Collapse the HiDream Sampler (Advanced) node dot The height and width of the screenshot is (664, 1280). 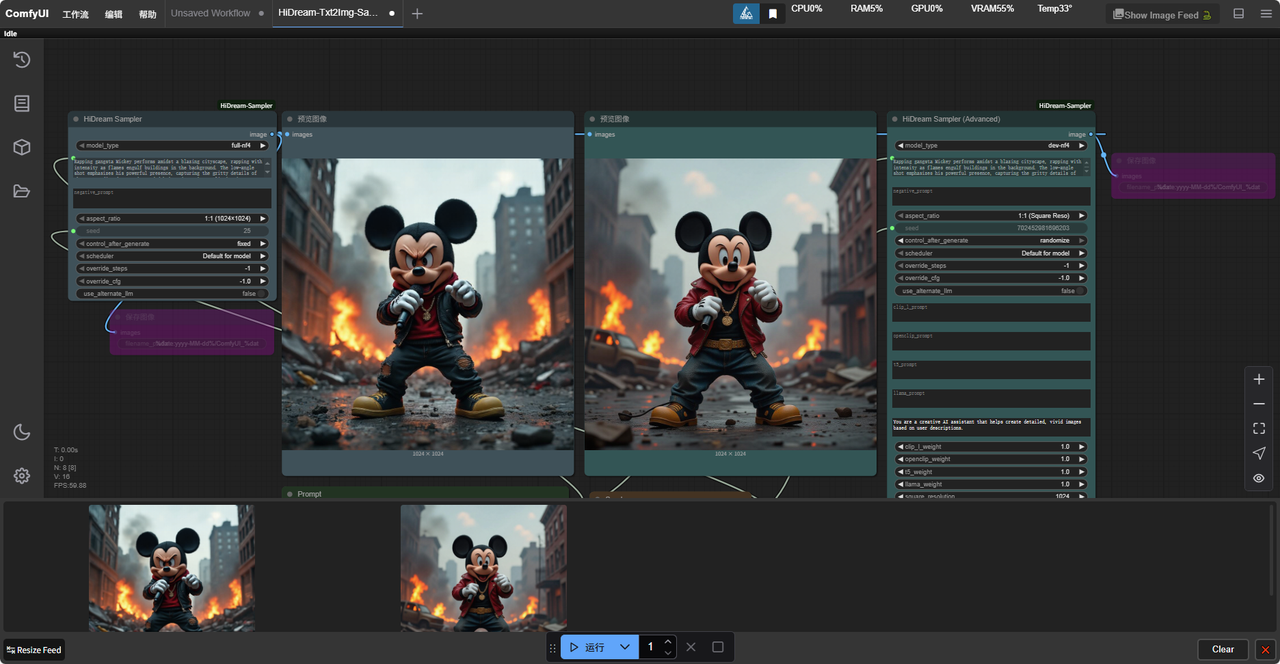[x=895, y=119]
